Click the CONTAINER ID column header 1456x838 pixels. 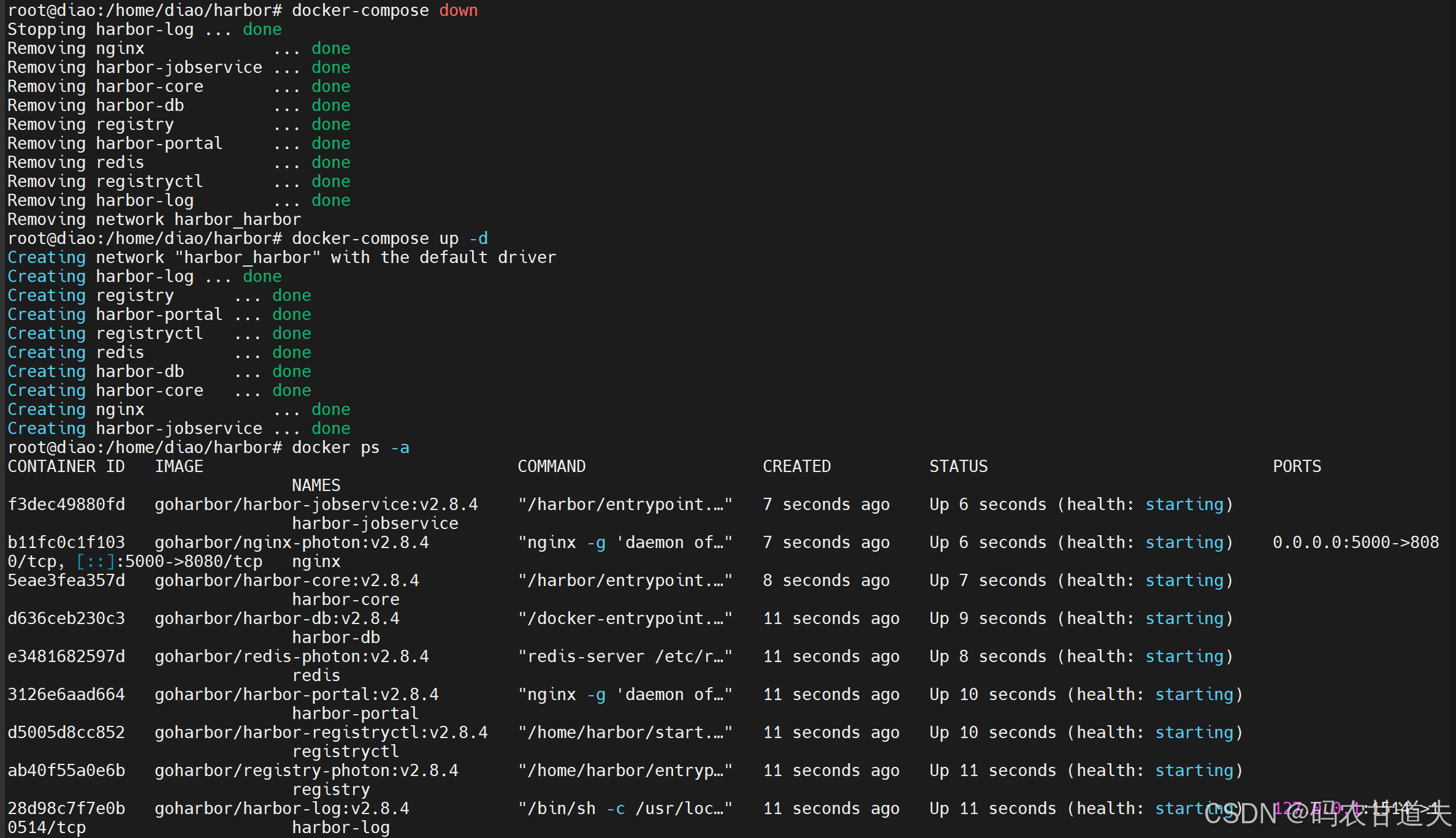pyautogui.click(x=66, y=467)
